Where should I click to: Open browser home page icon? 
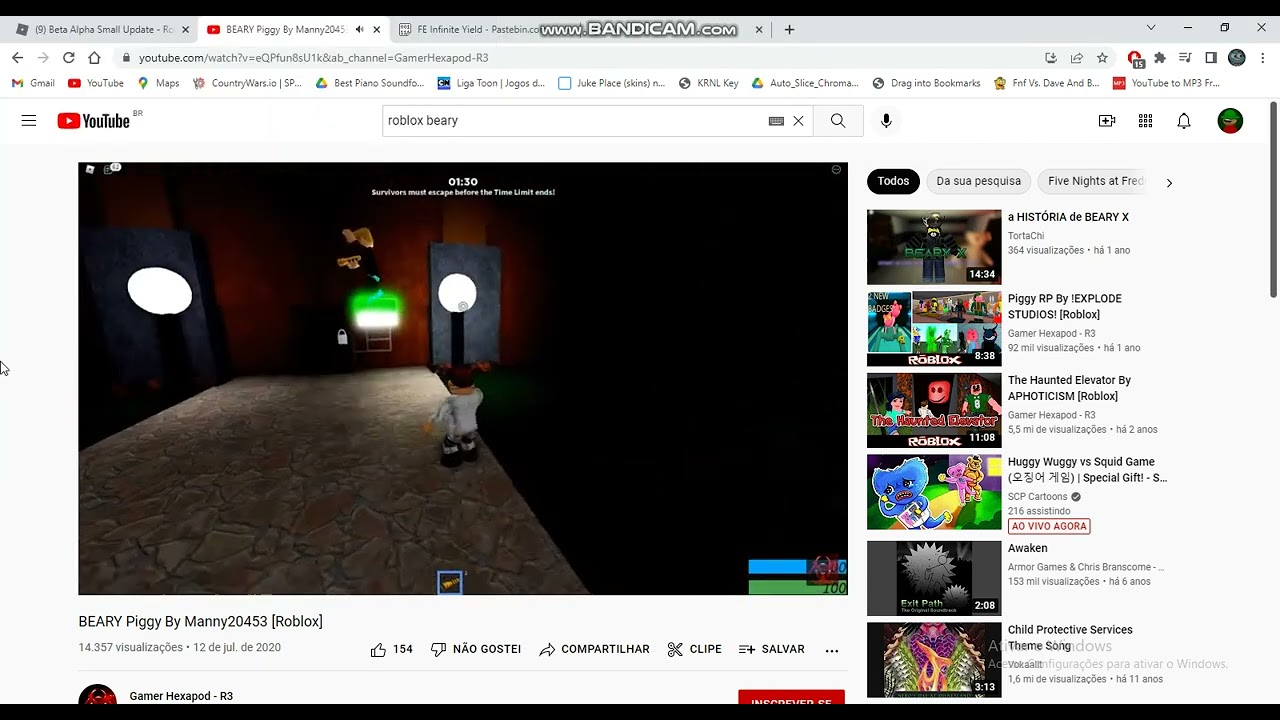coord(94,58)
